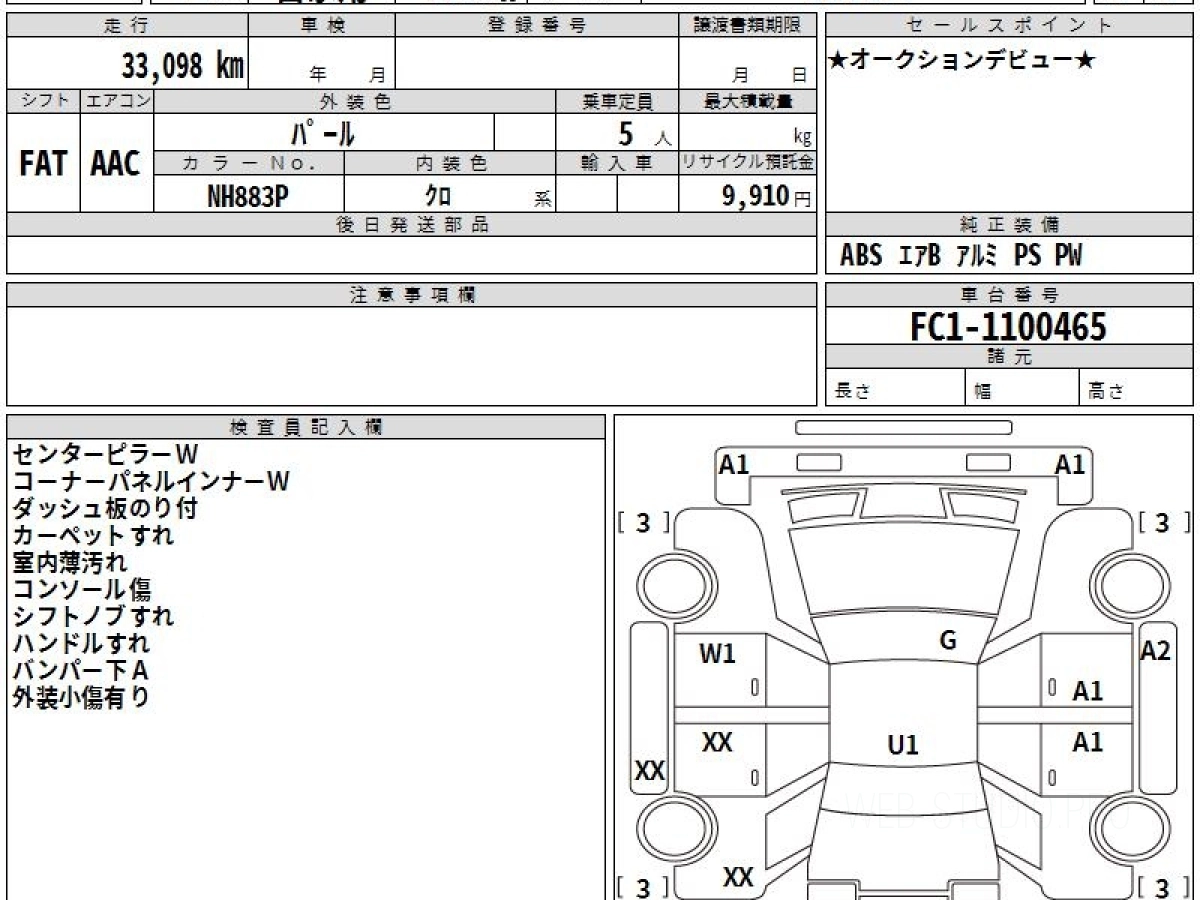Screen dimensions: 1200x900
Task: Click the 車台番号 heading
Action: pos(1010,295)
